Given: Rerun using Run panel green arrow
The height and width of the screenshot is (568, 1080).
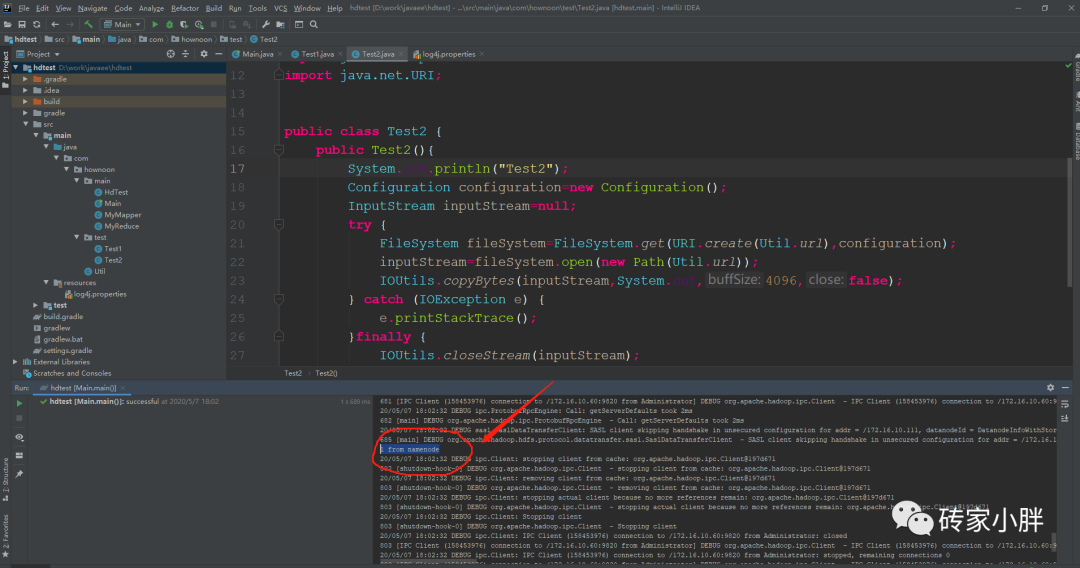Looking at the screenshot, I should point(19,403).
